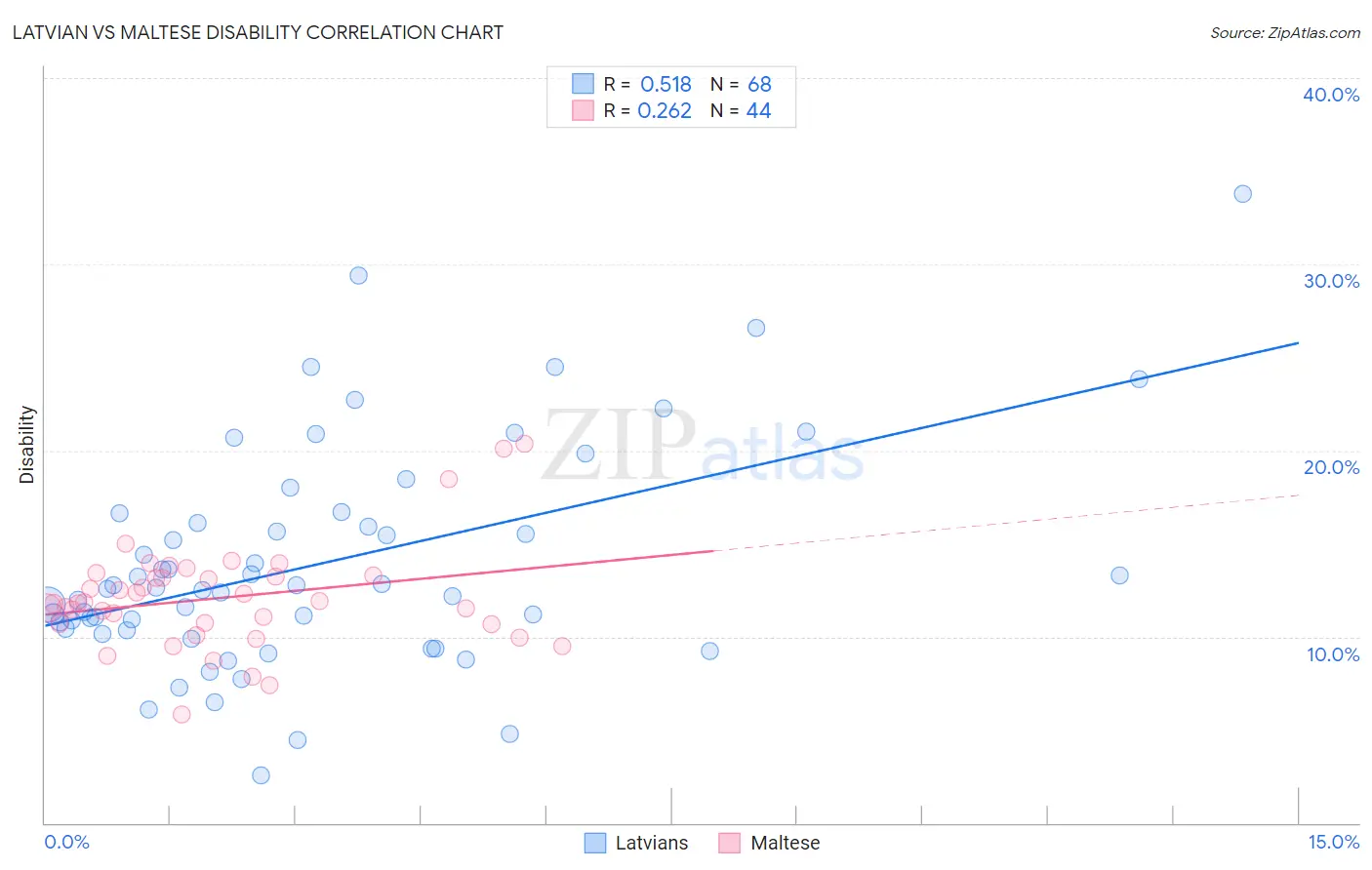Click the Disability y-axis title

tap(27, 445)
